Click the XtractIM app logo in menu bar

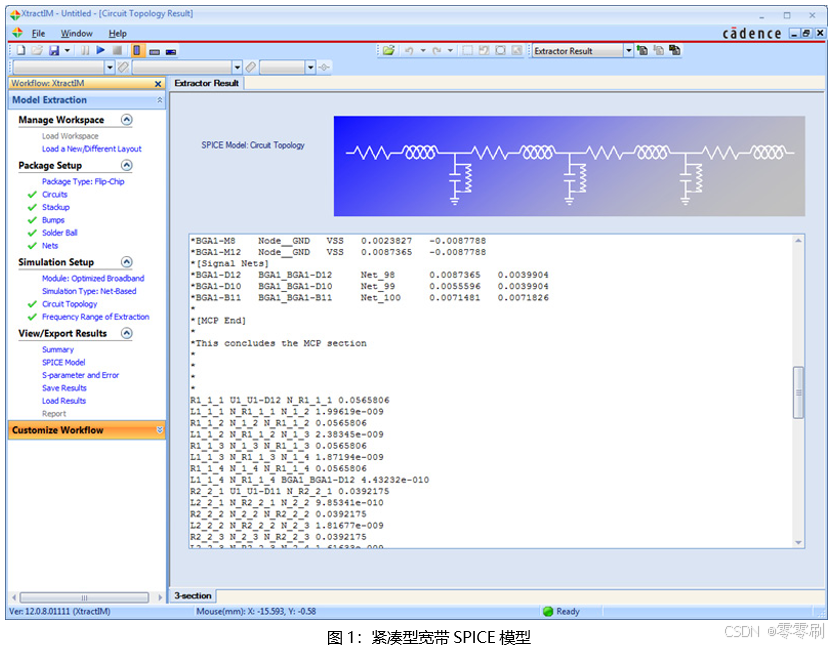(18, 33)
